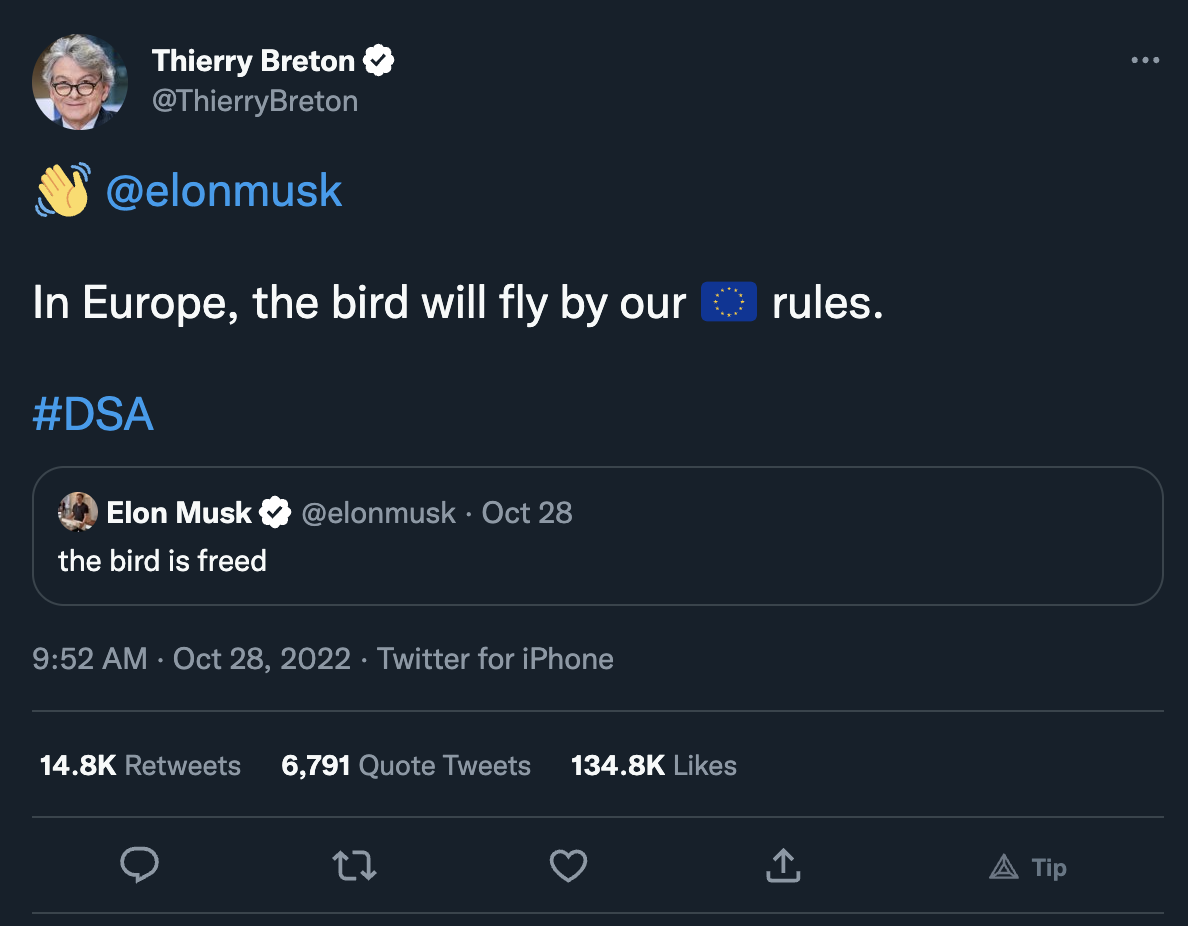
Task: Click Thierry Breton's verified badge
Action: click(378, 61)
